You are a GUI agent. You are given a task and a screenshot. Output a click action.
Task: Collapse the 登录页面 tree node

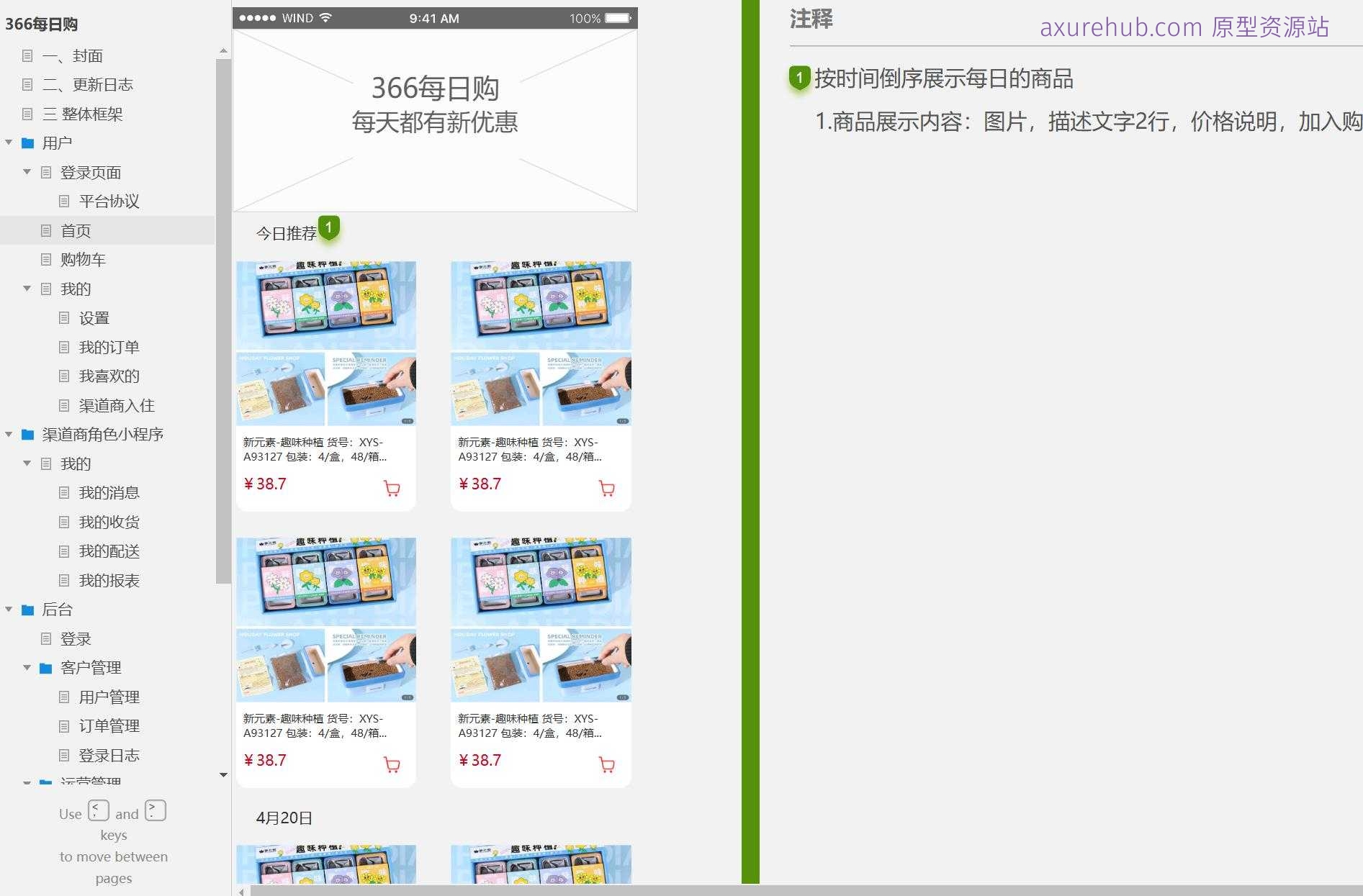click(27, 172)
